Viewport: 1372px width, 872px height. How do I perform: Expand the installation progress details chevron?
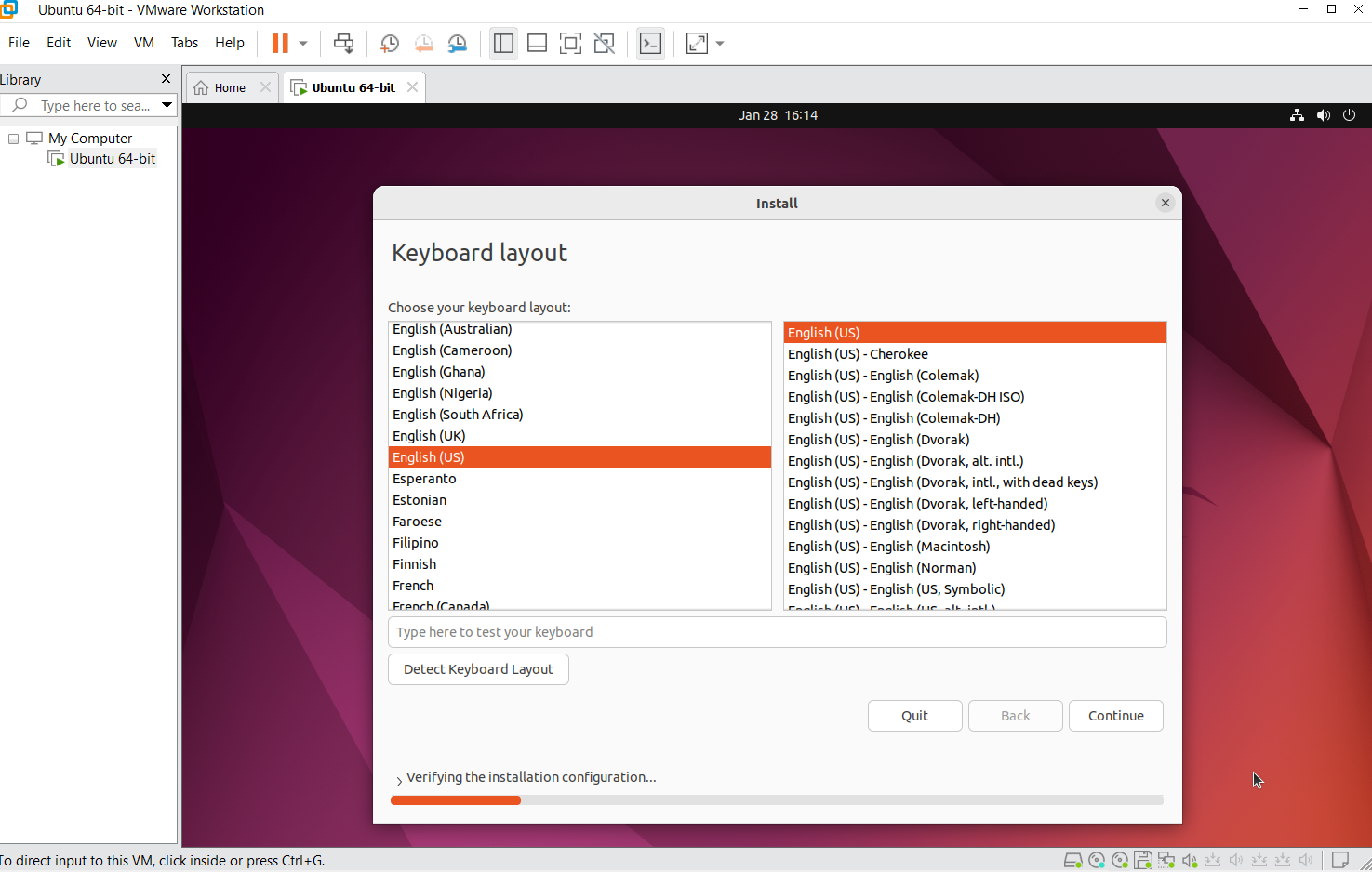click(x=399, y=781)
